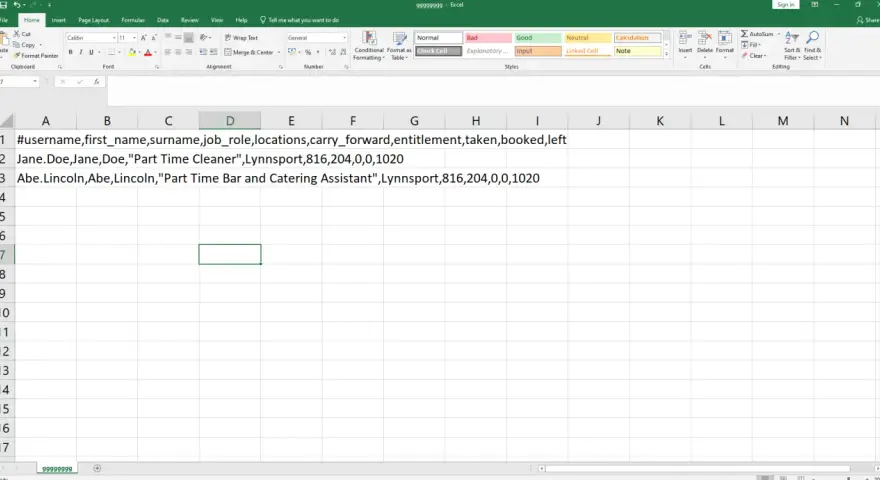The image size is (880, 480).
Task: Click the Share button
Action: click(x=868, y=20)
